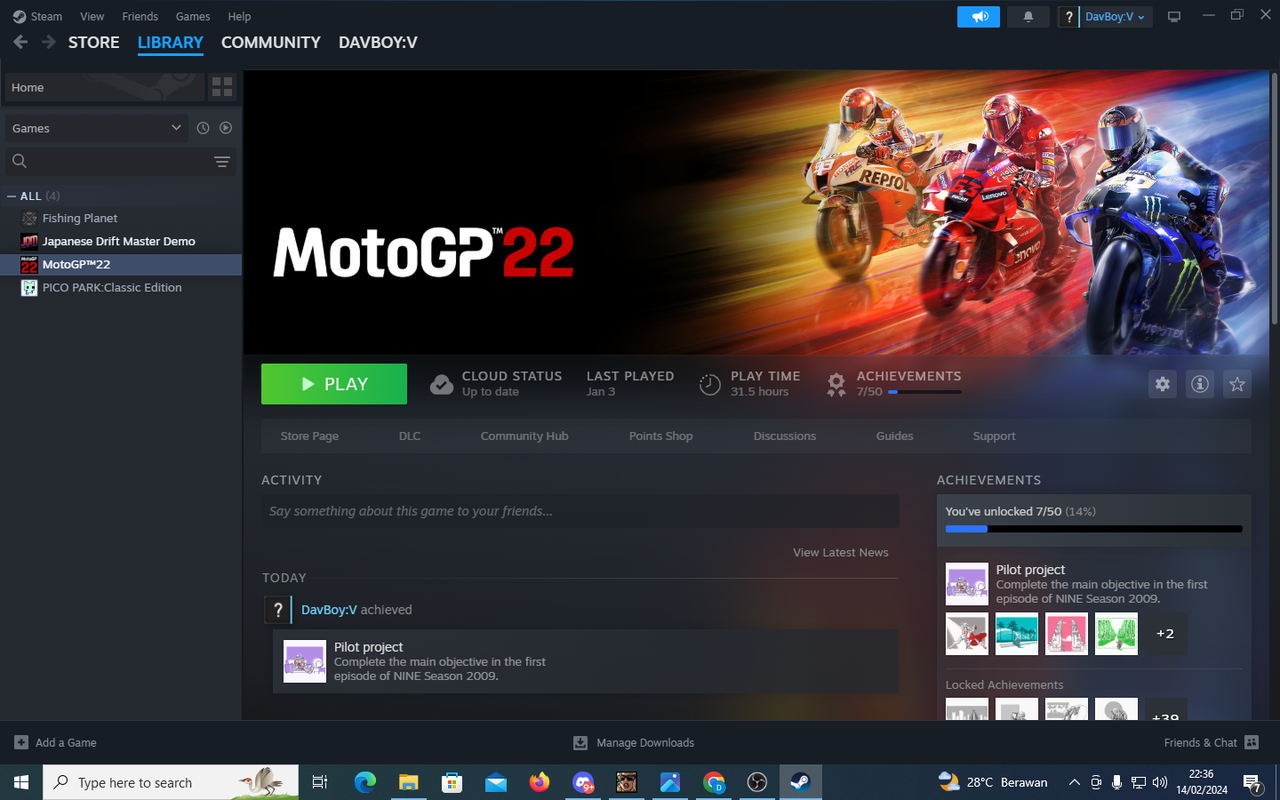Viewport: 1280px width, 800px height.
Task: Open the Support link
Action: (x=994, y=436)
